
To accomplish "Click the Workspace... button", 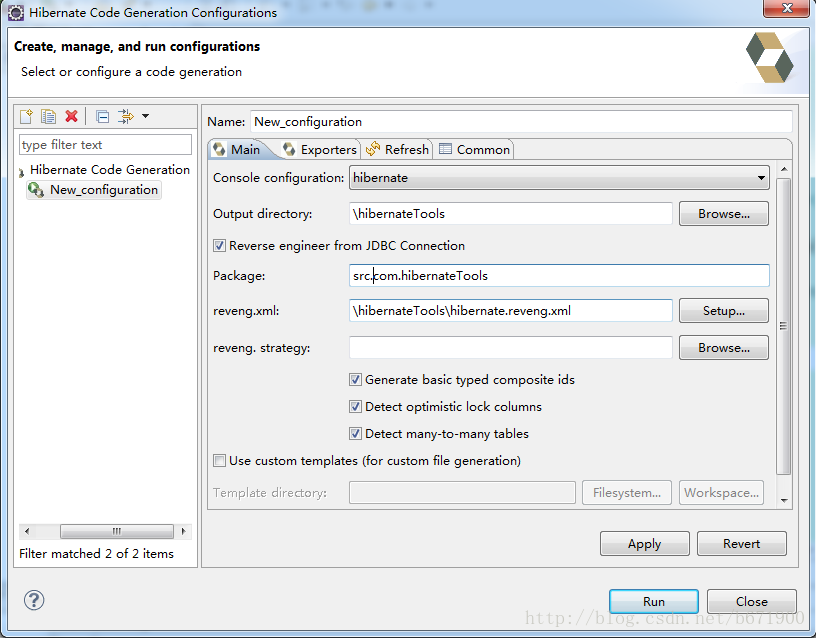I will [721, 493].
